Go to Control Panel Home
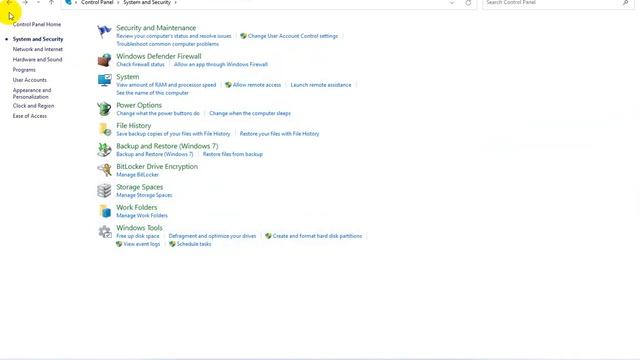The width and height of the screenshot is (640, 360). pyautogui.click(x=37, y=24)
